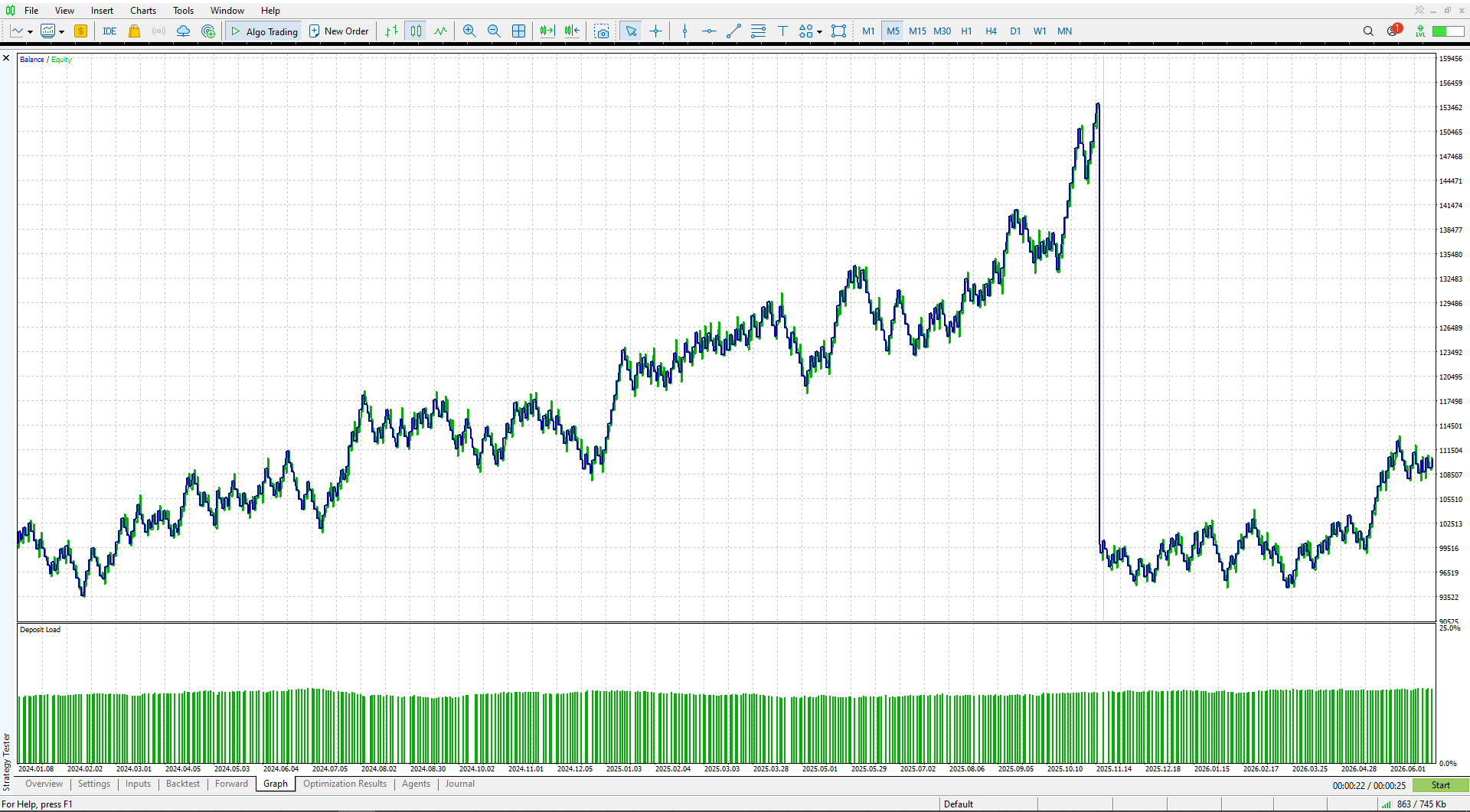This screenshot has height=812, width=1470.
Task: Open the Insert menu
Action: (102, 11)
